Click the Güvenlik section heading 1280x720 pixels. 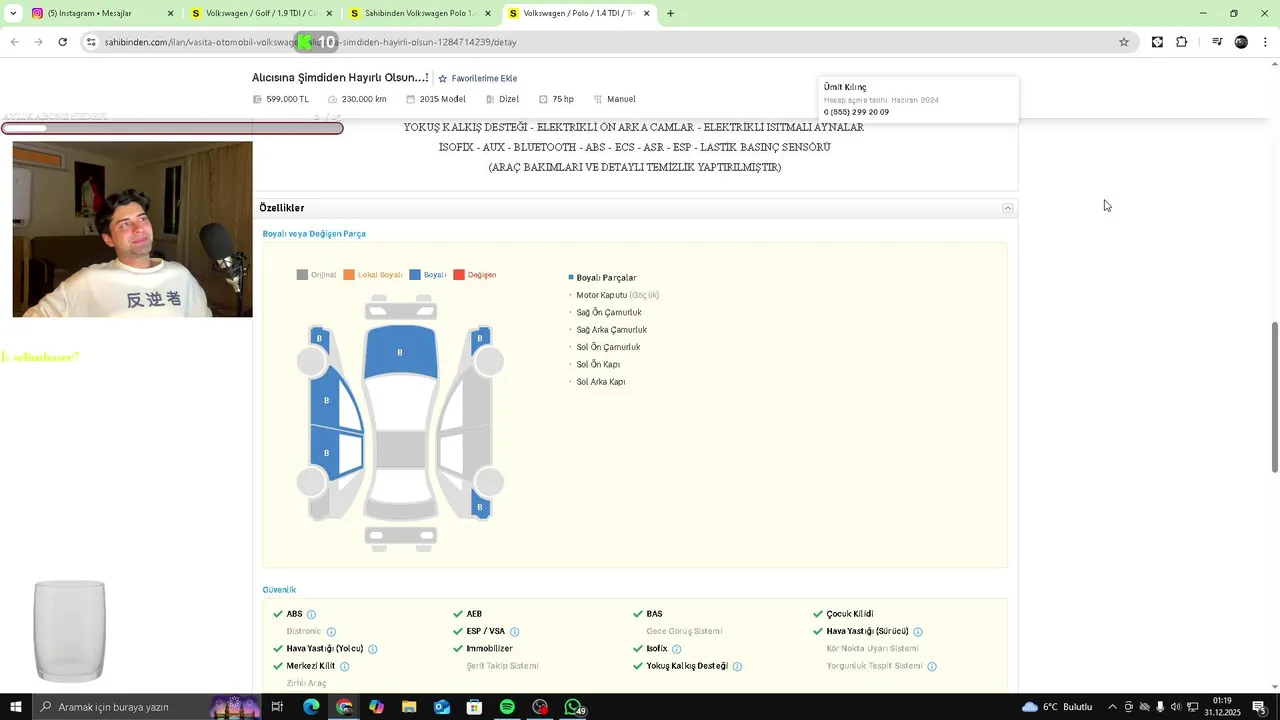(x=279, y=590)
